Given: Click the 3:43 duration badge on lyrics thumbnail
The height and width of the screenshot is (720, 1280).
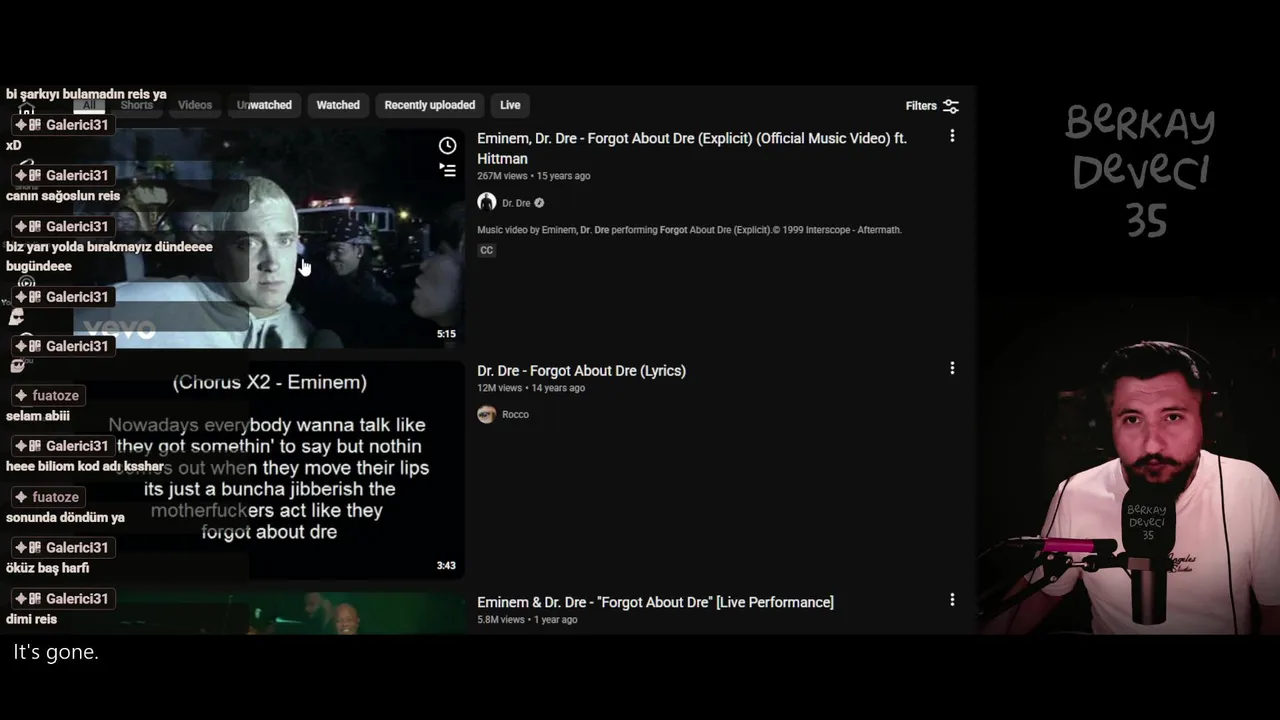Looking at the screenshot, I should (446, 566).
